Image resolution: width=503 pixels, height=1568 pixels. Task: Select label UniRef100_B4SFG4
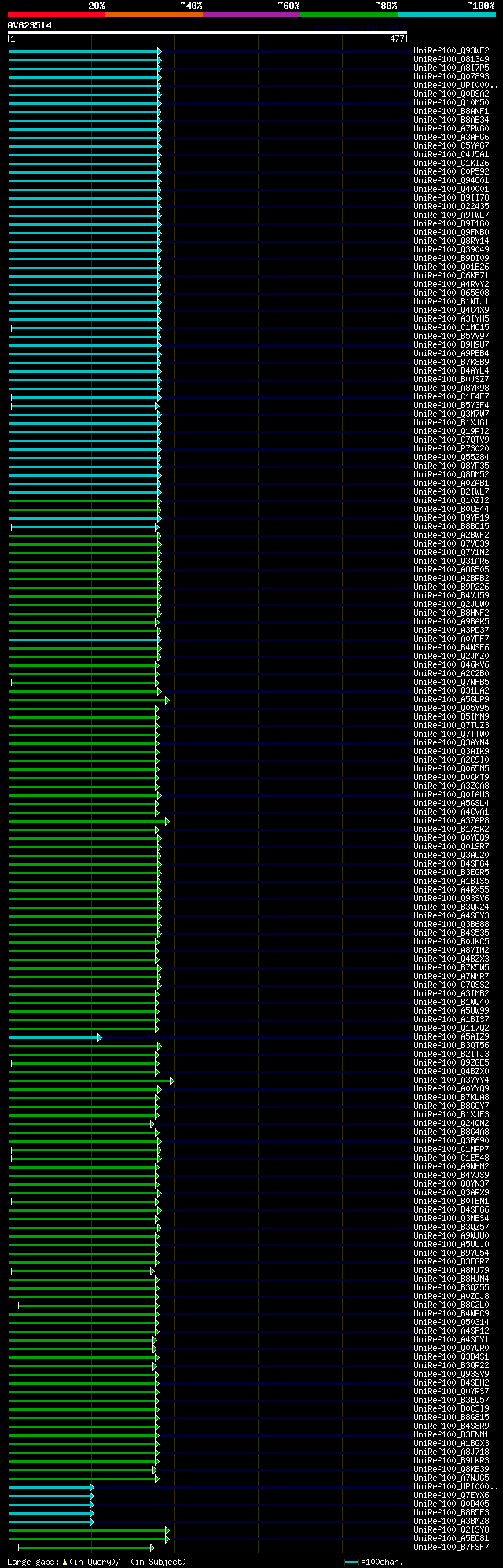point(451,863)
